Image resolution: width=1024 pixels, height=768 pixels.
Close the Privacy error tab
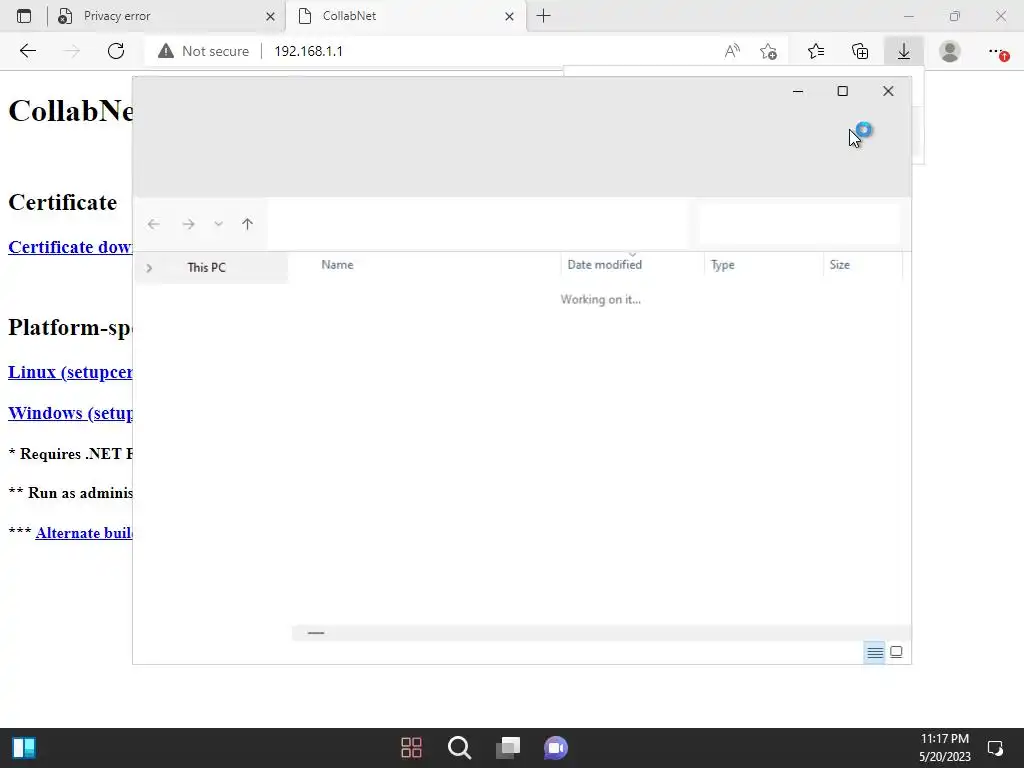(x=270, y=16)
